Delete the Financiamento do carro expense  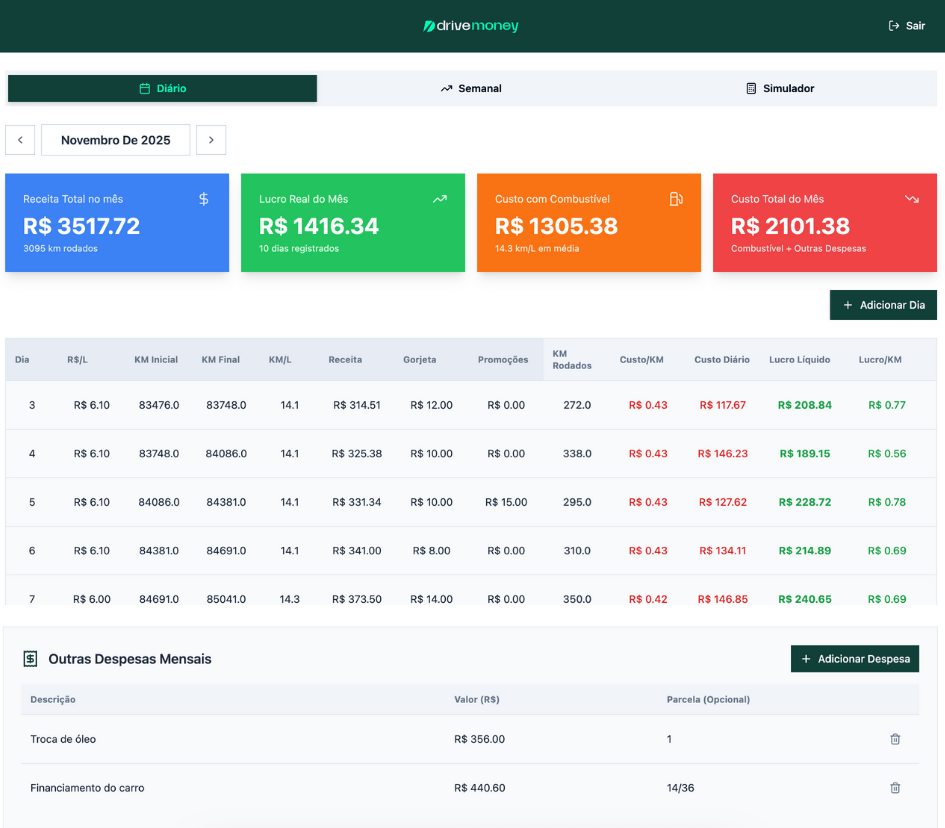point(895,788)
